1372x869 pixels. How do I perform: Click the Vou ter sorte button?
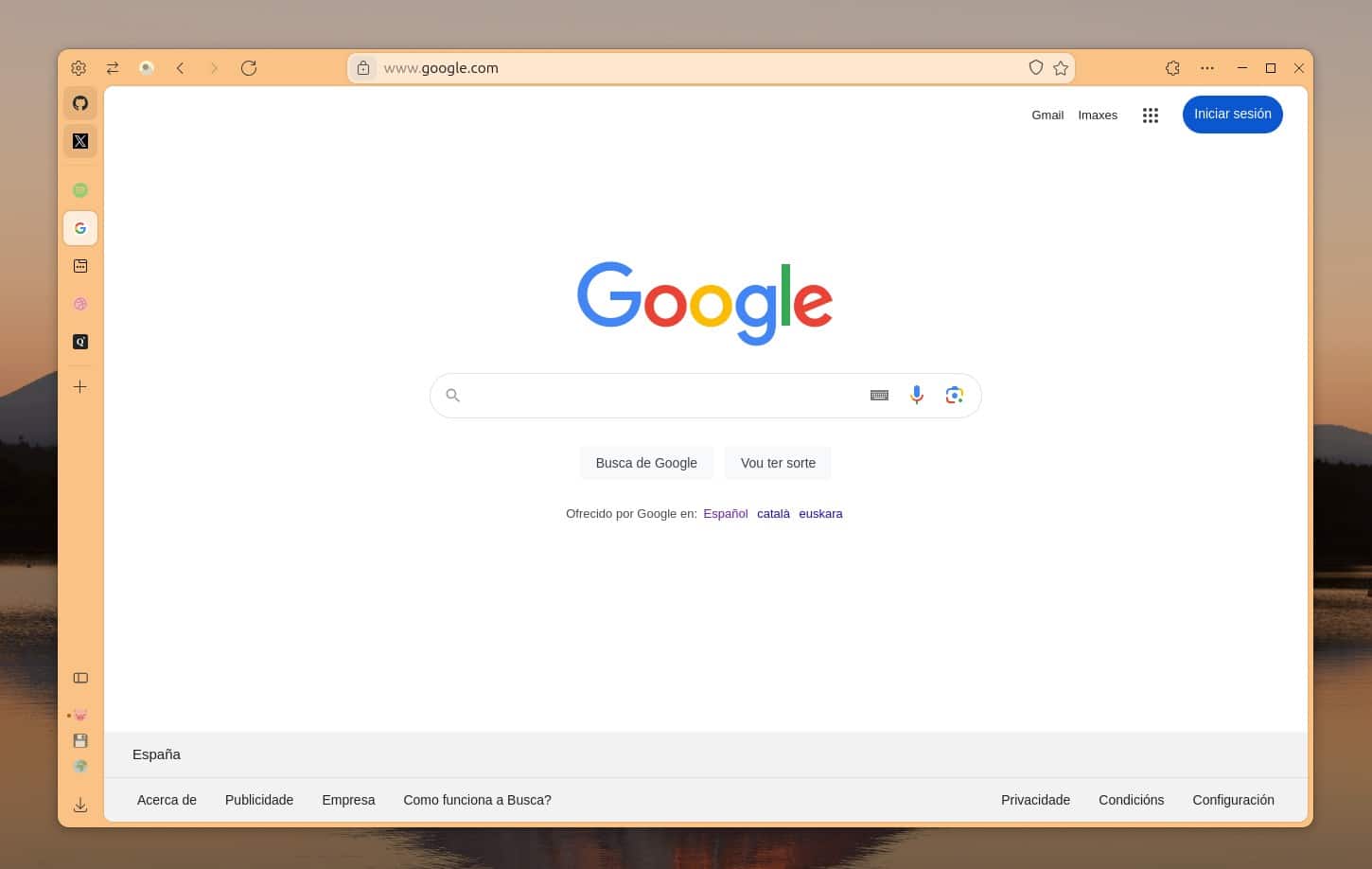coord(778,463)
